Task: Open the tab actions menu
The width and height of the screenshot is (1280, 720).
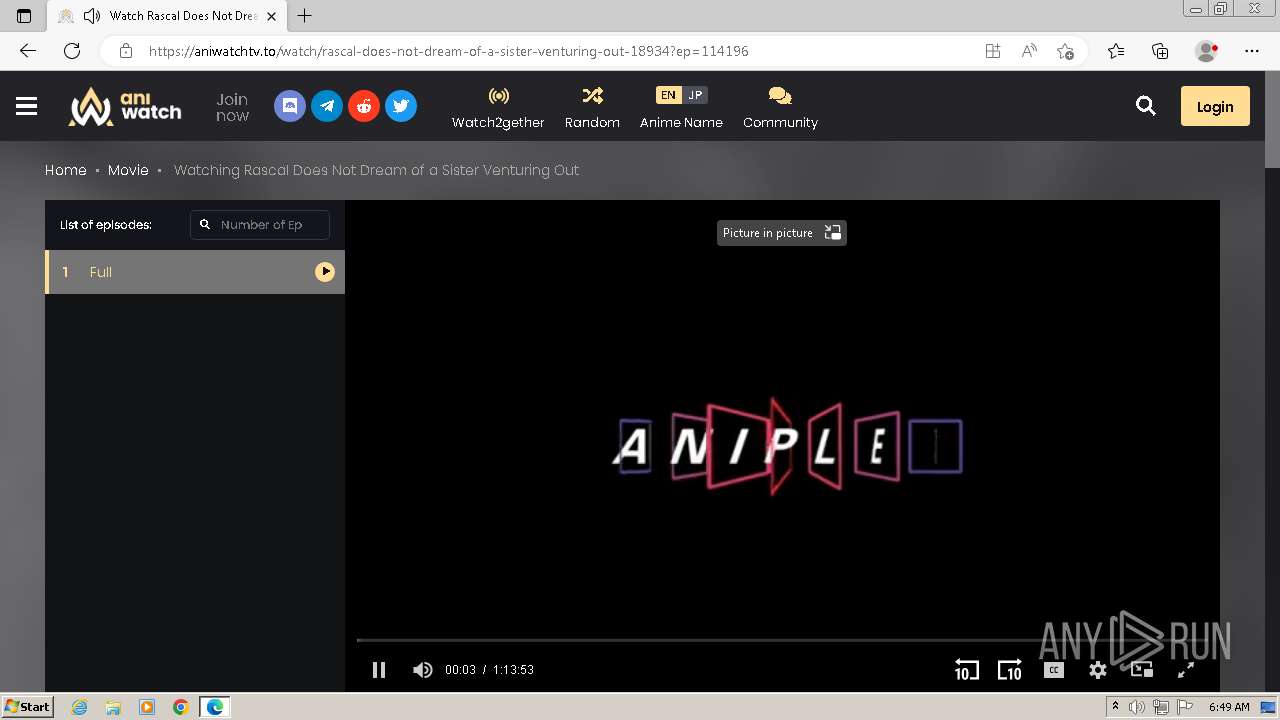Action: [x=24, y=16]
